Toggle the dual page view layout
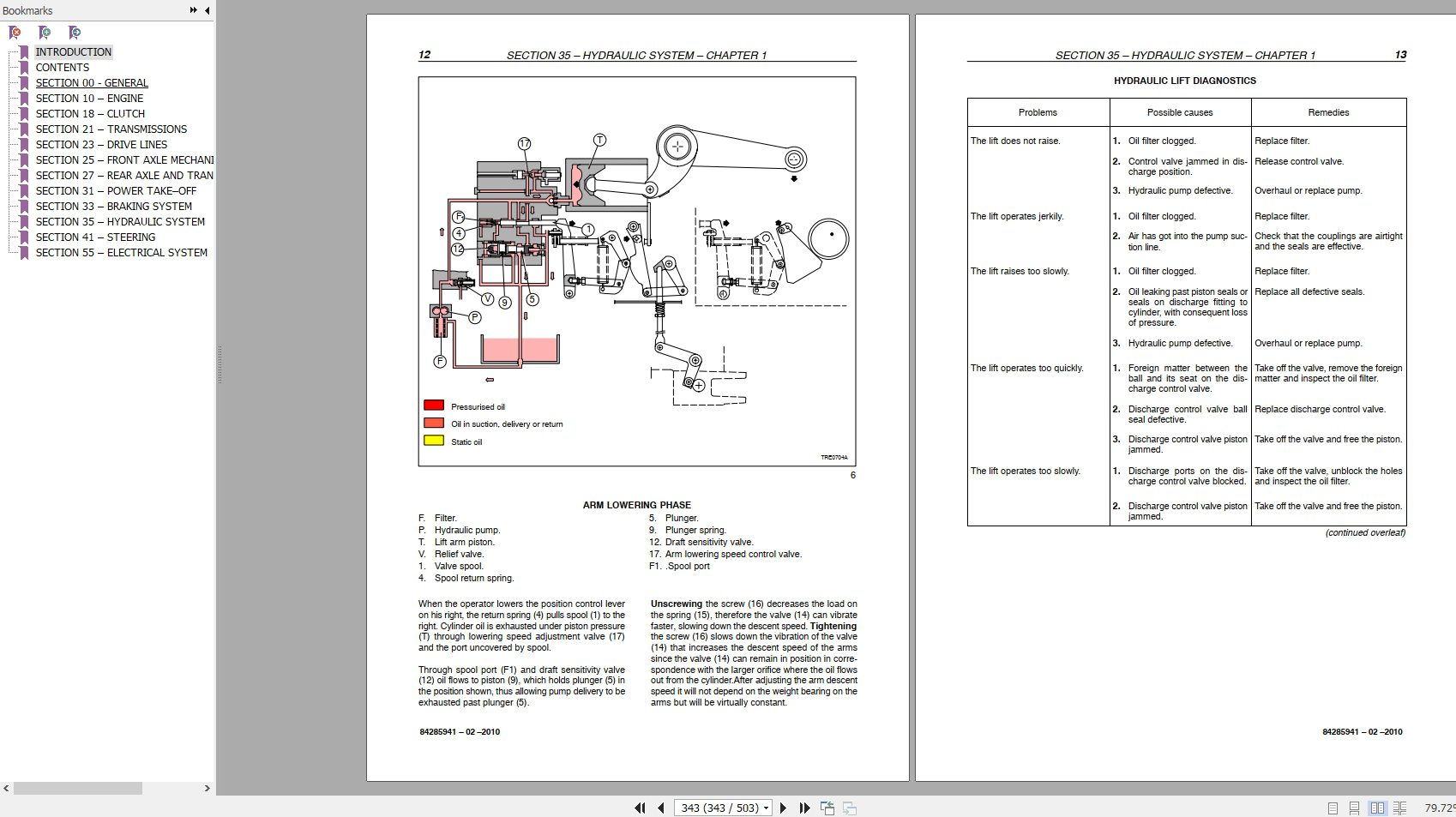This screenshot has height=817, width=1456. [1379, 807]
